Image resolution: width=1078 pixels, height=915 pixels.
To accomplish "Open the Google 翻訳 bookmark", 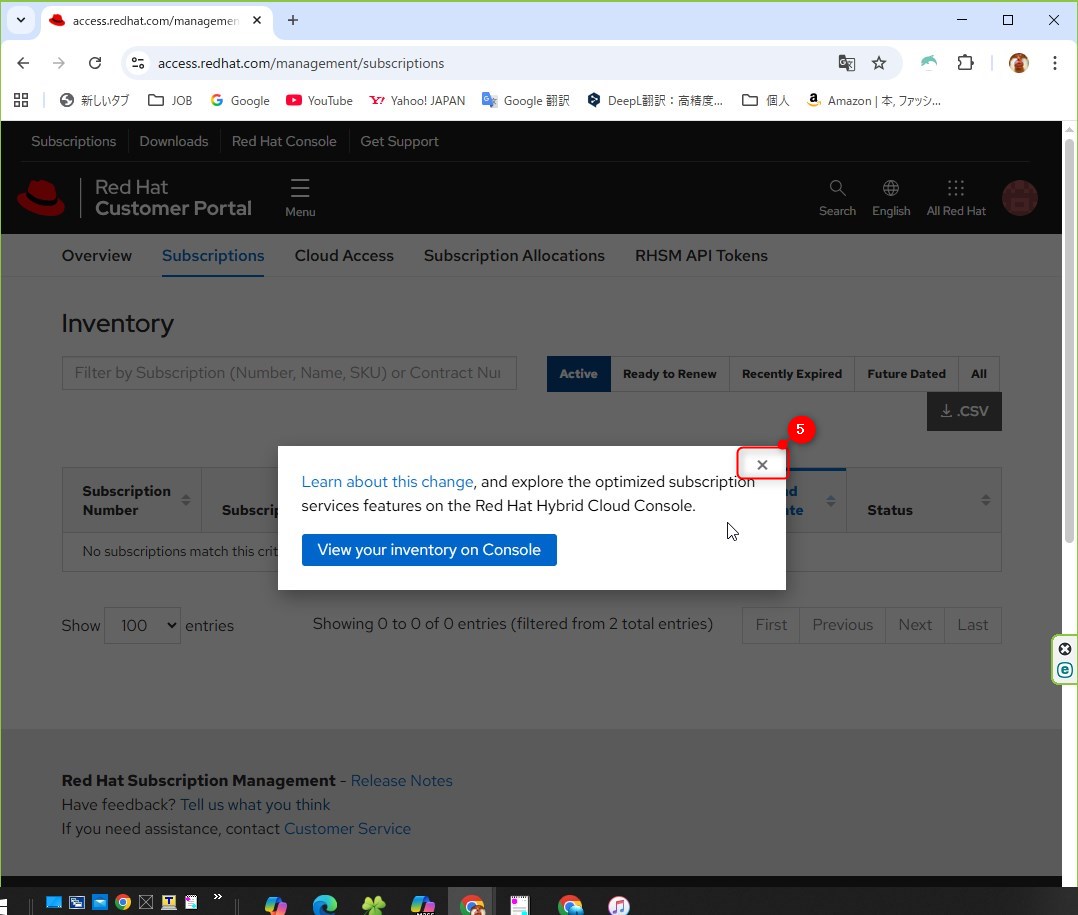I will [x=526, y=100].
